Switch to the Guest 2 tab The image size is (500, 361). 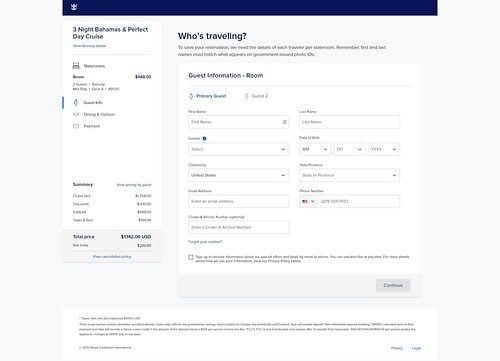(x=256, y=96)
